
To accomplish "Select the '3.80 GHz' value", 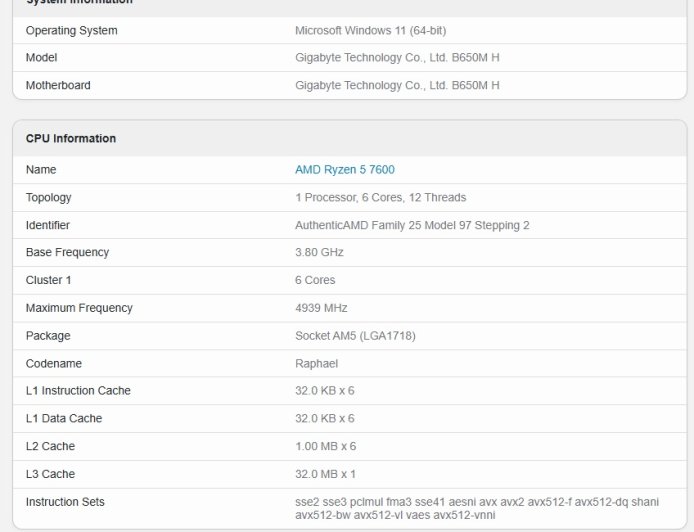I will tap(319, 252).
